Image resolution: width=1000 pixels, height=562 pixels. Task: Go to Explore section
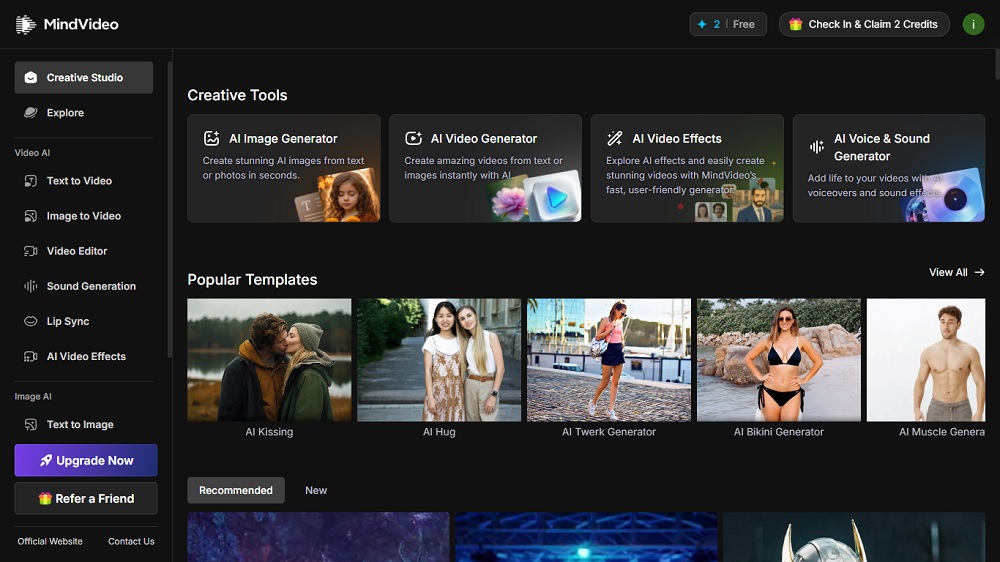84,112
